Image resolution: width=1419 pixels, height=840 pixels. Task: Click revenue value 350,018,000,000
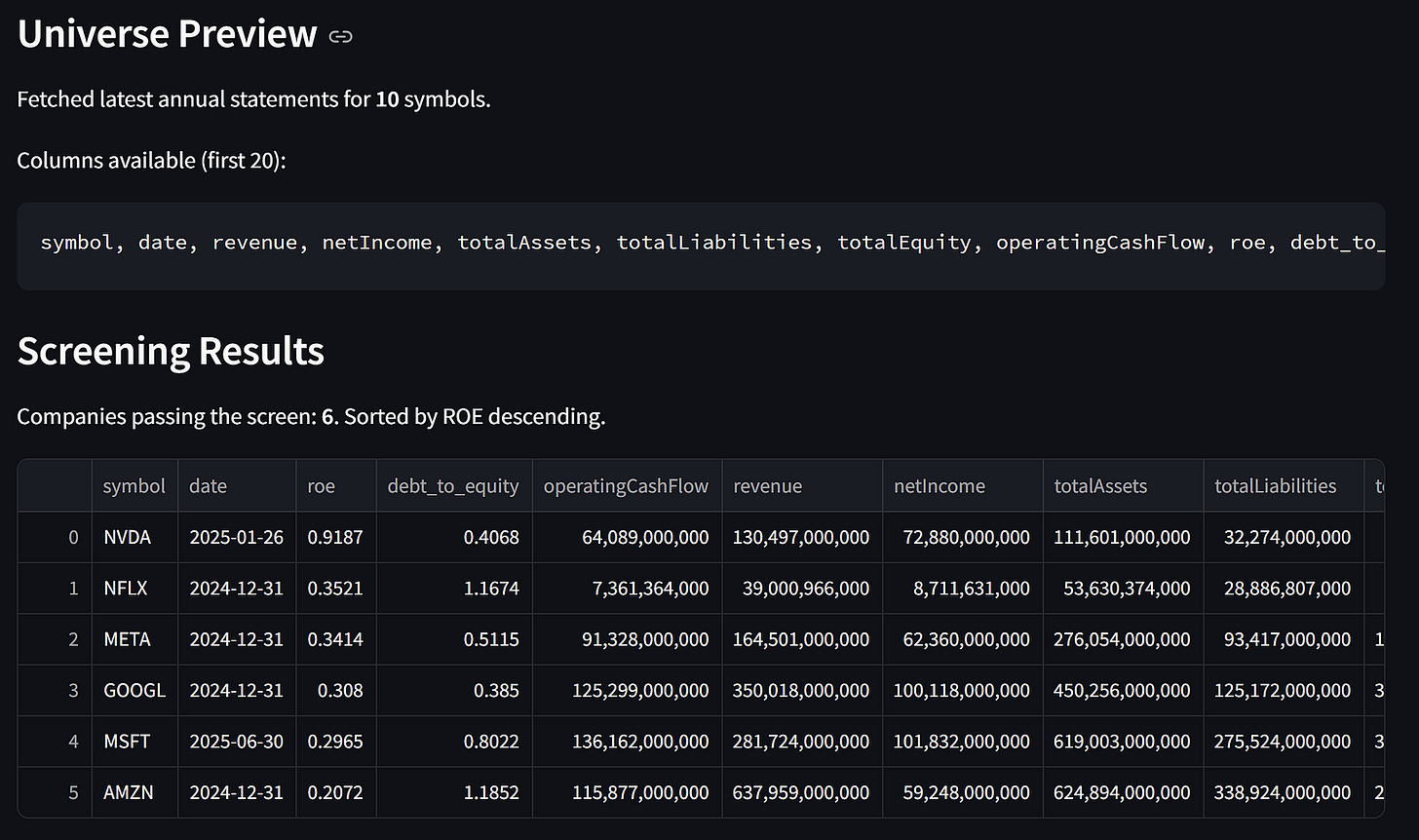coord(801,690)
